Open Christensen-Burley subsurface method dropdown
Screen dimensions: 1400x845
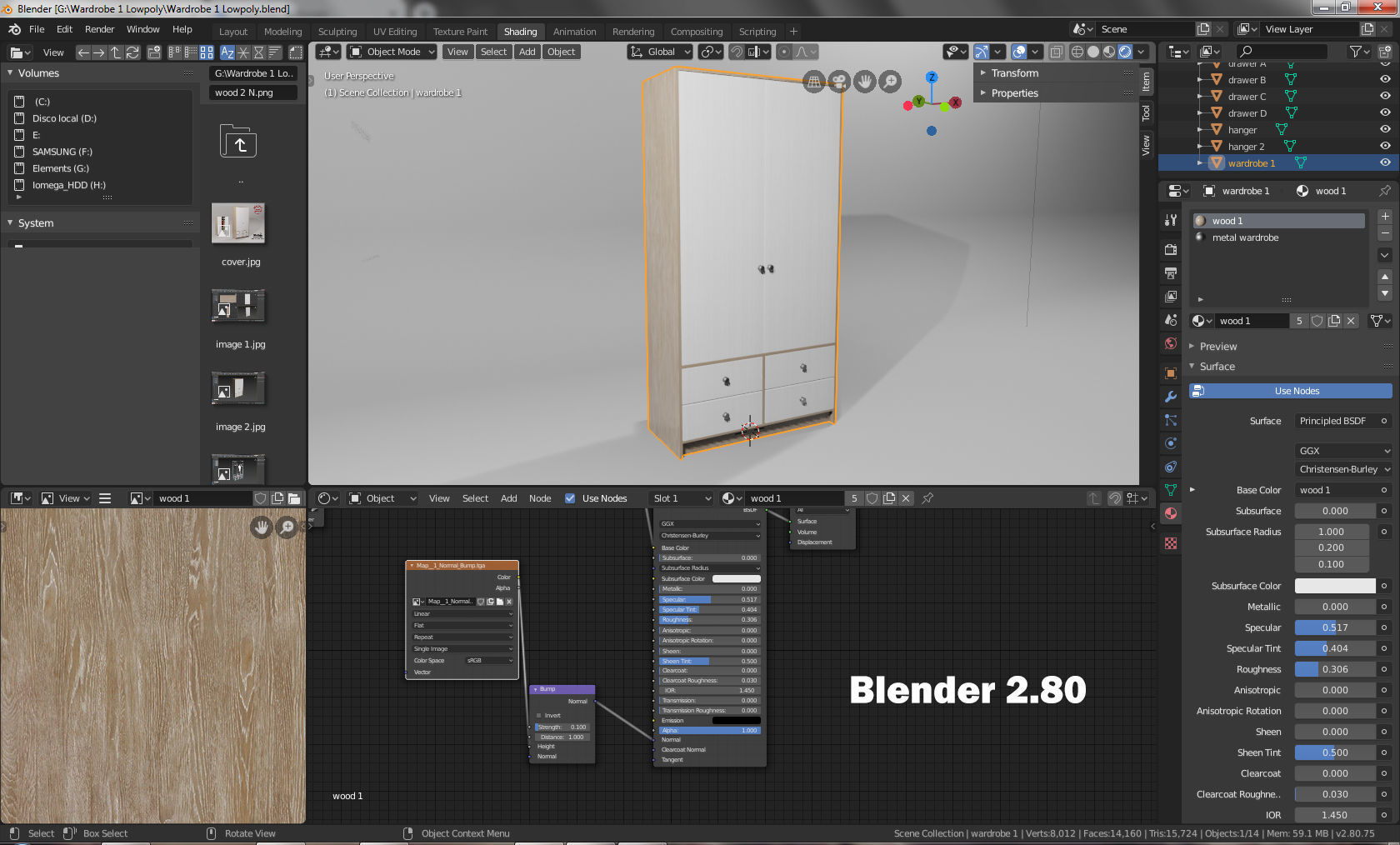(x=1343, y=469)
